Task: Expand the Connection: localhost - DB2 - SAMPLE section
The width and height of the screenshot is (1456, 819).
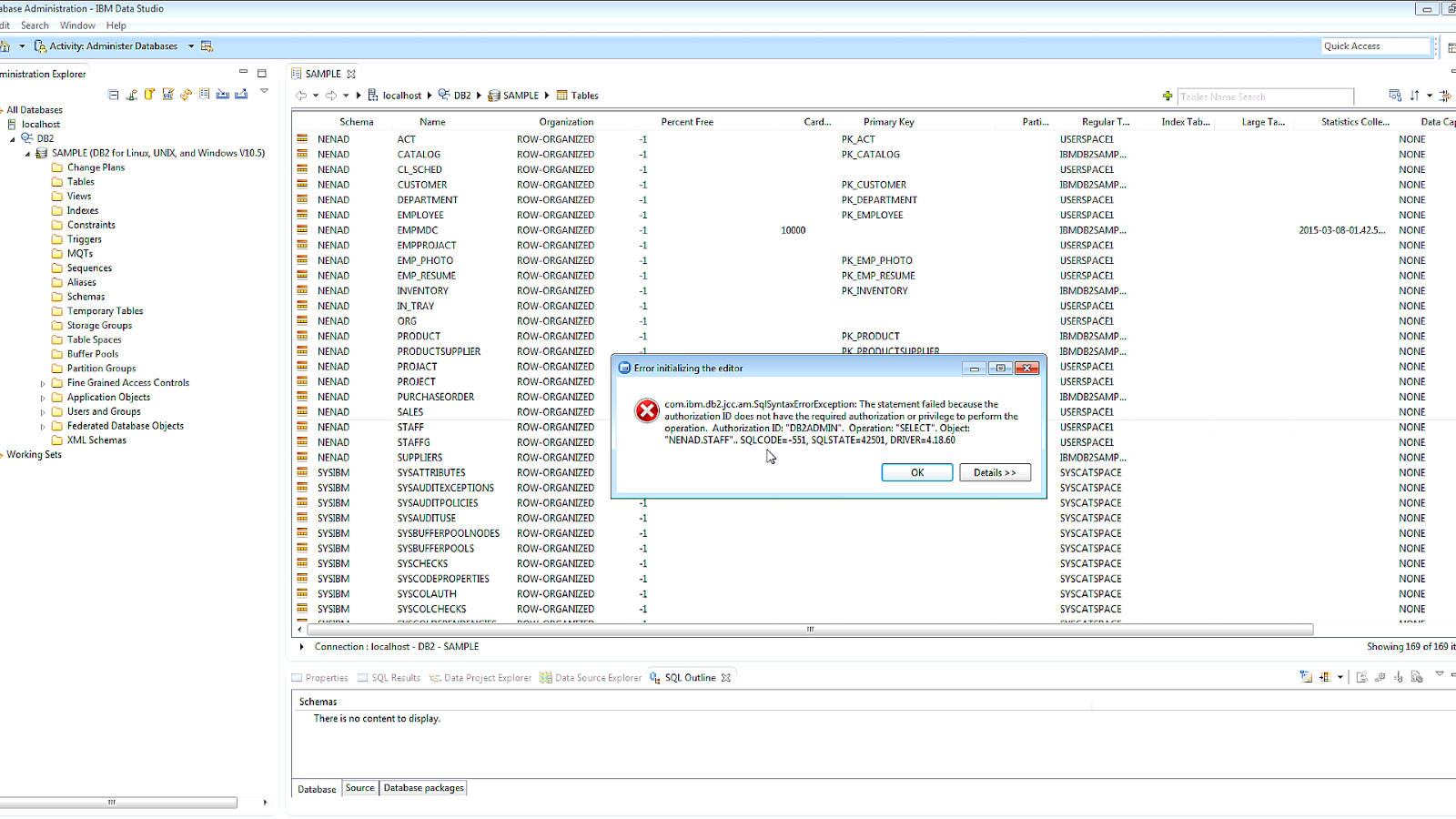Action: [x=302, y=647]
